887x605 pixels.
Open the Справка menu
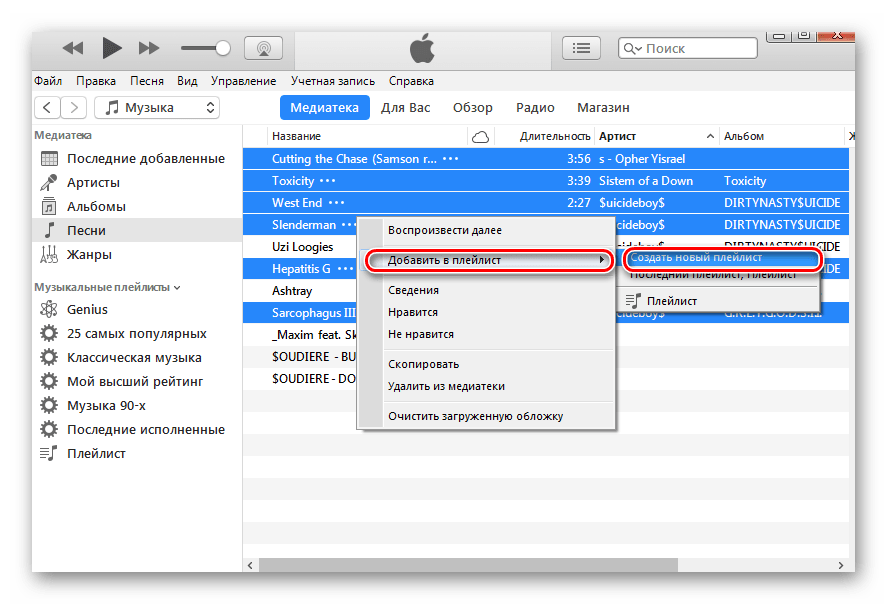click(411, 81)
